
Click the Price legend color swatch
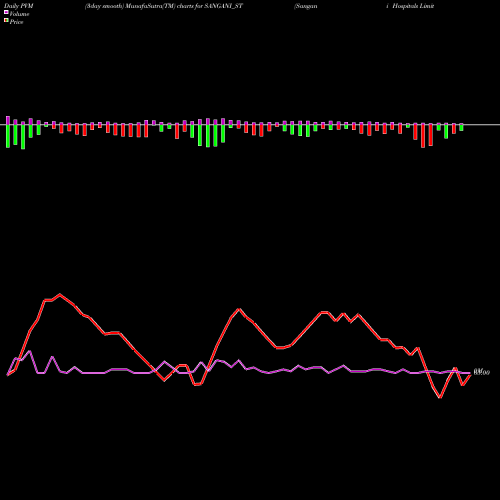6,20
